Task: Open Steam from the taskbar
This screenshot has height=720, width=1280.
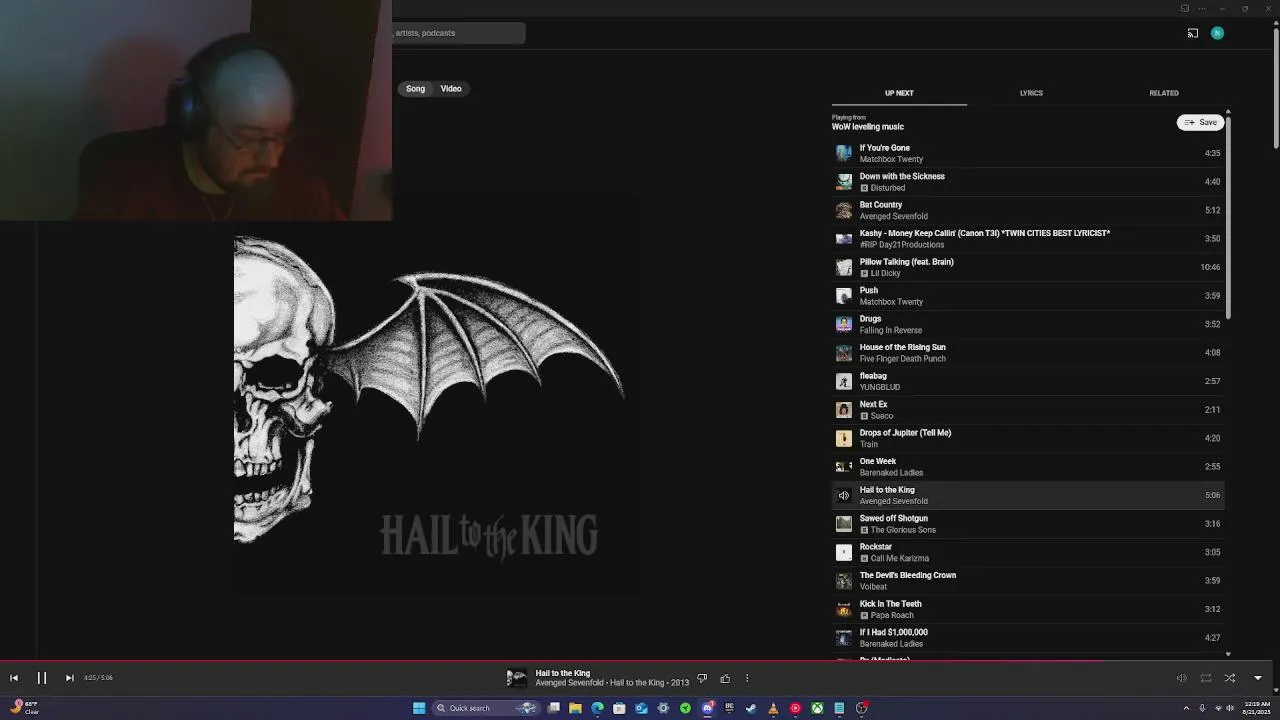Action: [x=751, y=708]
